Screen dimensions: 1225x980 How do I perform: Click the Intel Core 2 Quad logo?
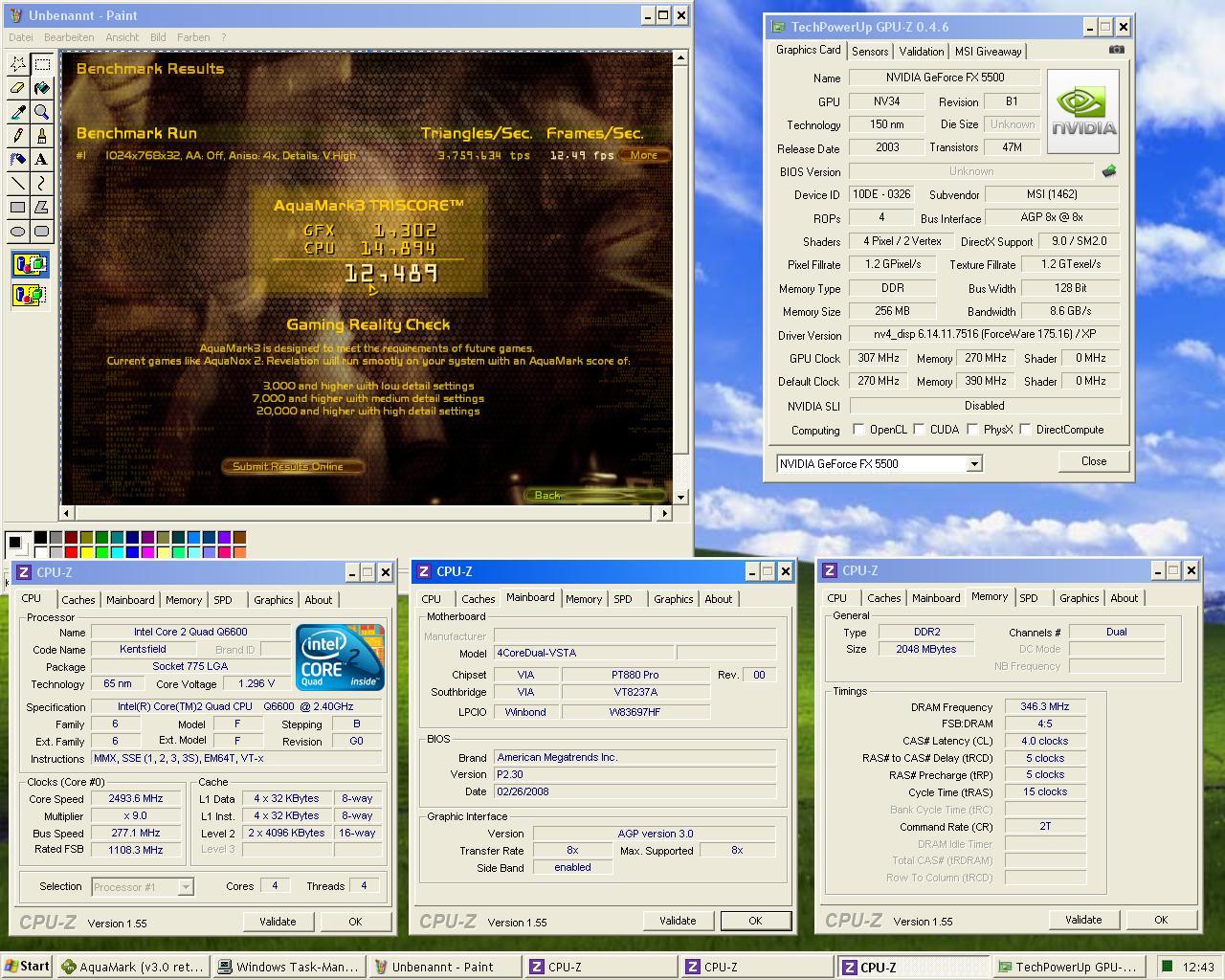[x=340, y=657]
